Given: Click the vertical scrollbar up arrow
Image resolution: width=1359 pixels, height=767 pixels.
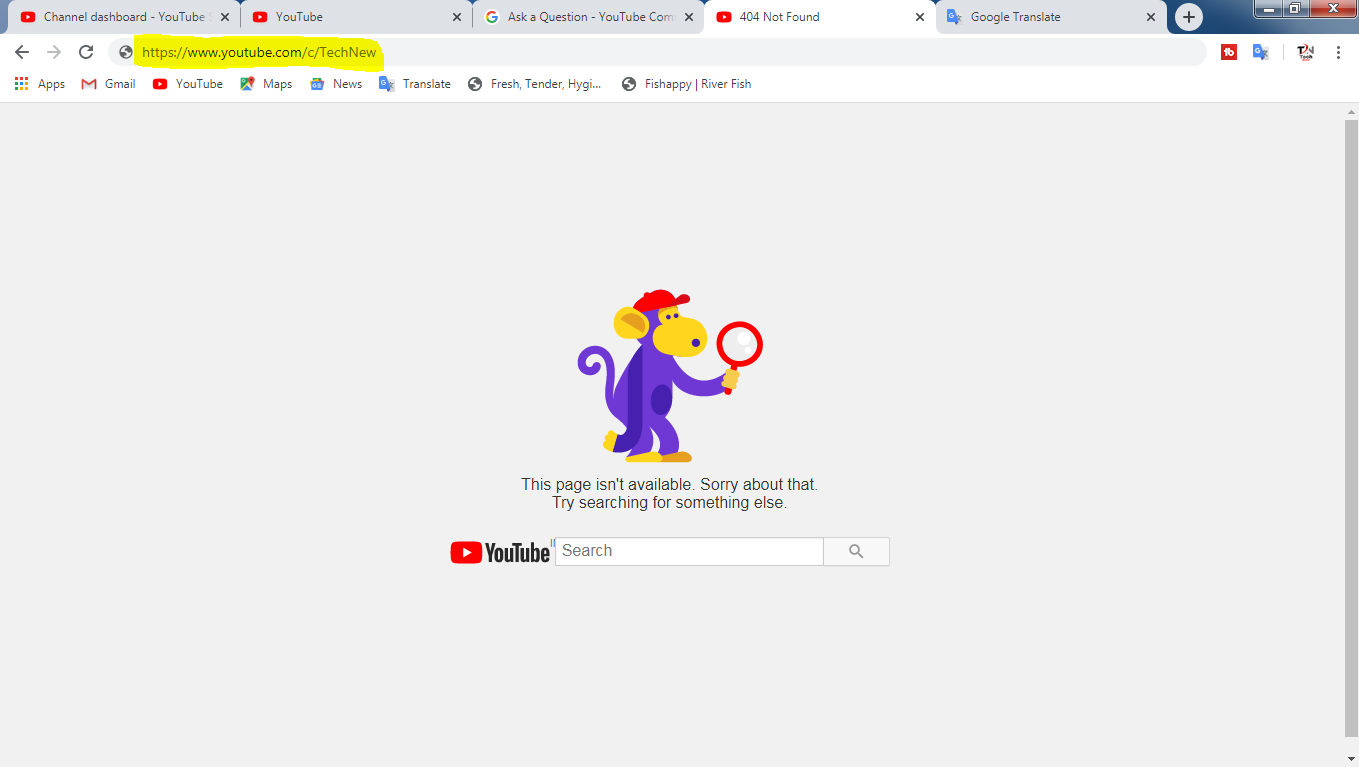Looking at the screenshot, I should (1351, 112).
